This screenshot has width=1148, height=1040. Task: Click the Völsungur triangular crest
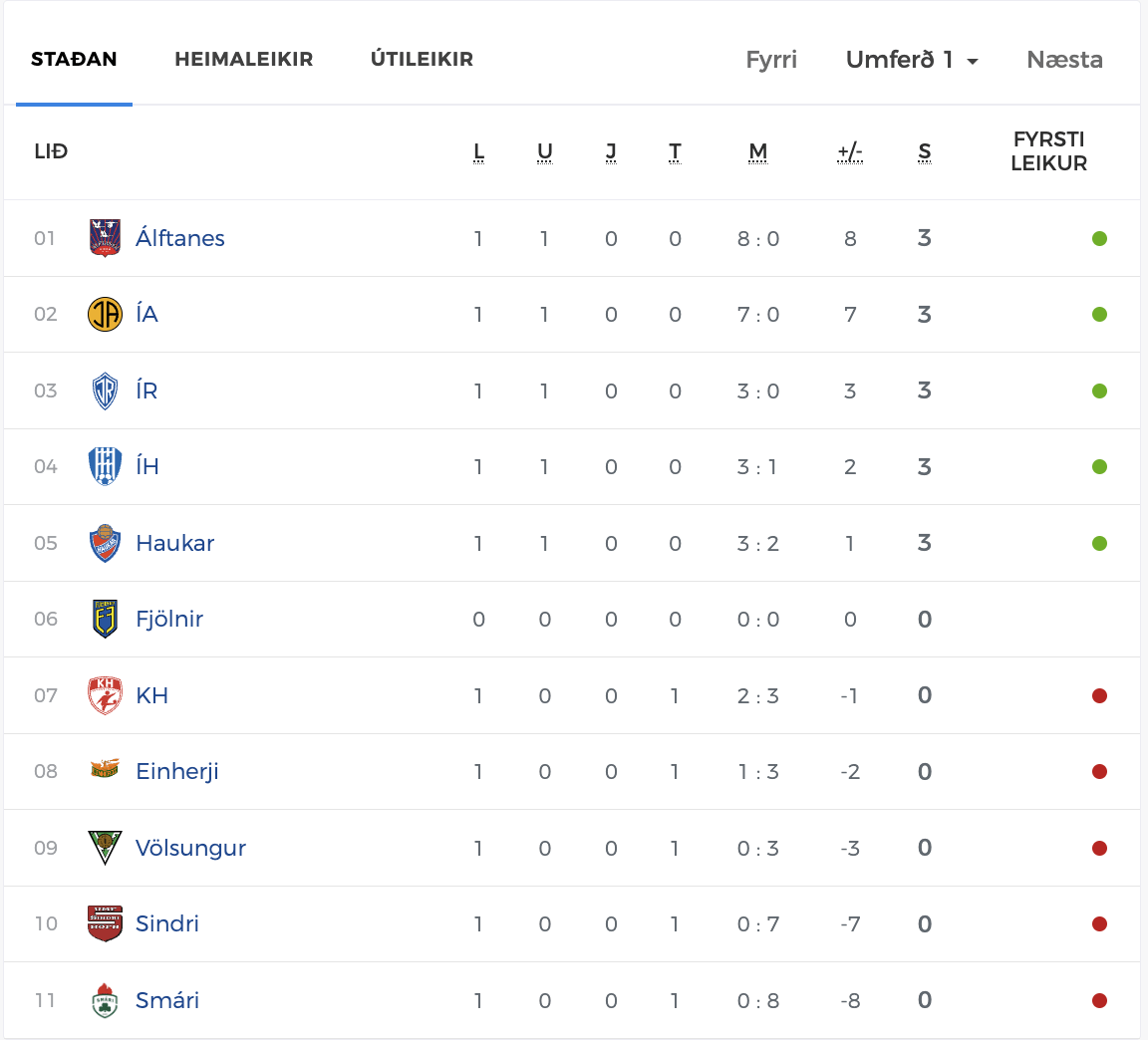[105, 848]
